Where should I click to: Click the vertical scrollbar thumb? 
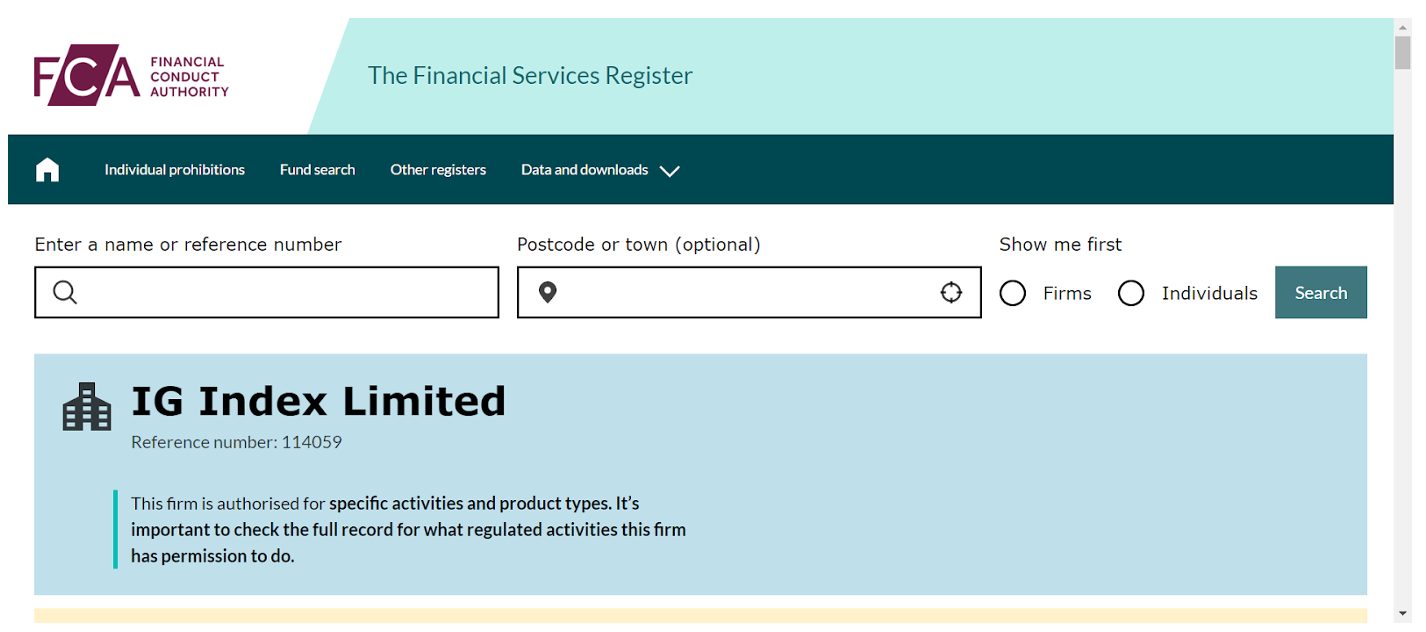coord(1403,52)
